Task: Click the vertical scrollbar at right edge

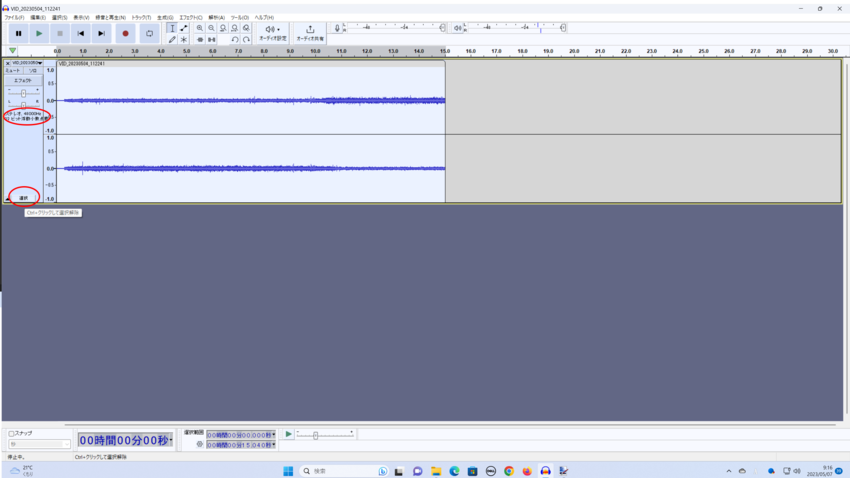Action: 846,238
